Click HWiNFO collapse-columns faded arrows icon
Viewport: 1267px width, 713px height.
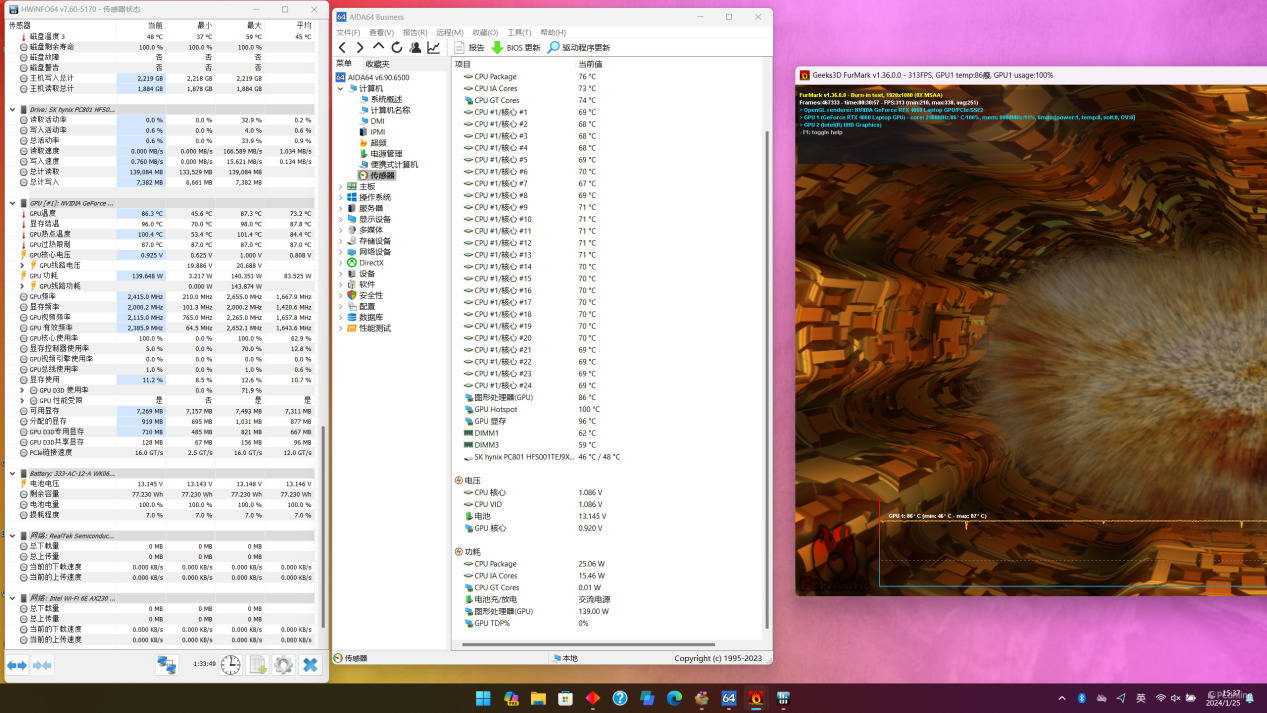[x=42, y=665]
